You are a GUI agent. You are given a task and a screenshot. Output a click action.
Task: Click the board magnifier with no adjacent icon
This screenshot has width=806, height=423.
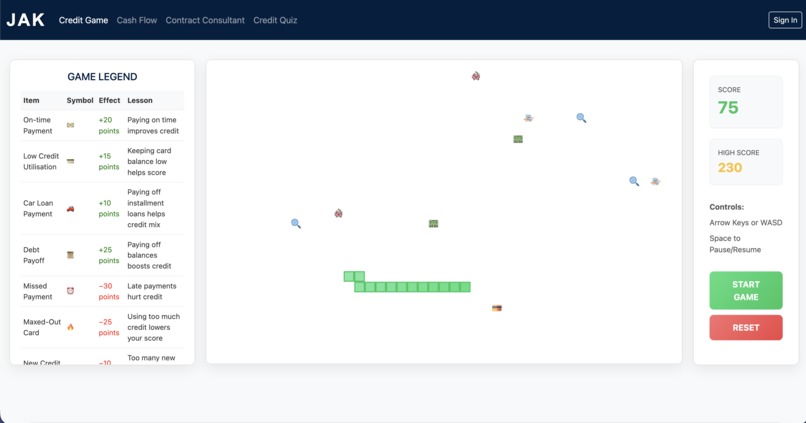pos(581,118)
